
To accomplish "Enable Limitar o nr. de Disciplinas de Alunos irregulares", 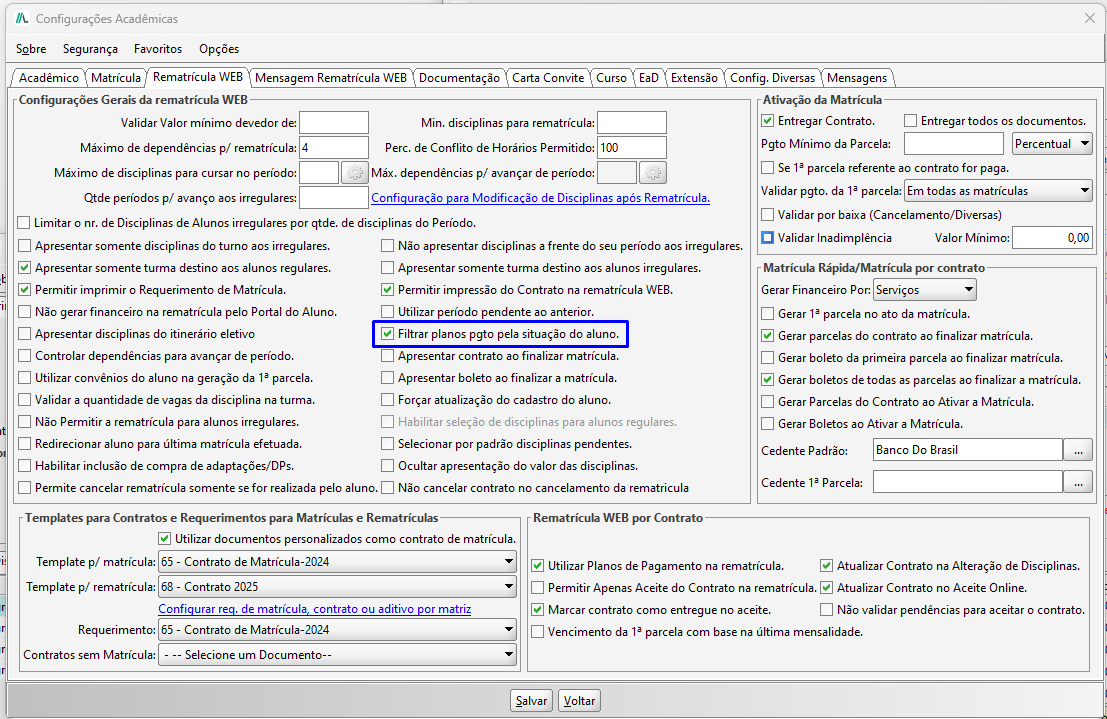I will 24,223.
